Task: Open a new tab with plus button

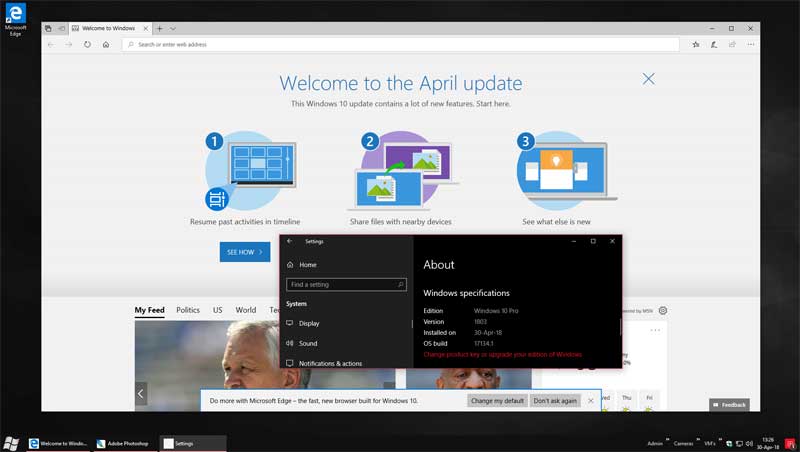Action: tap(160, 28)
